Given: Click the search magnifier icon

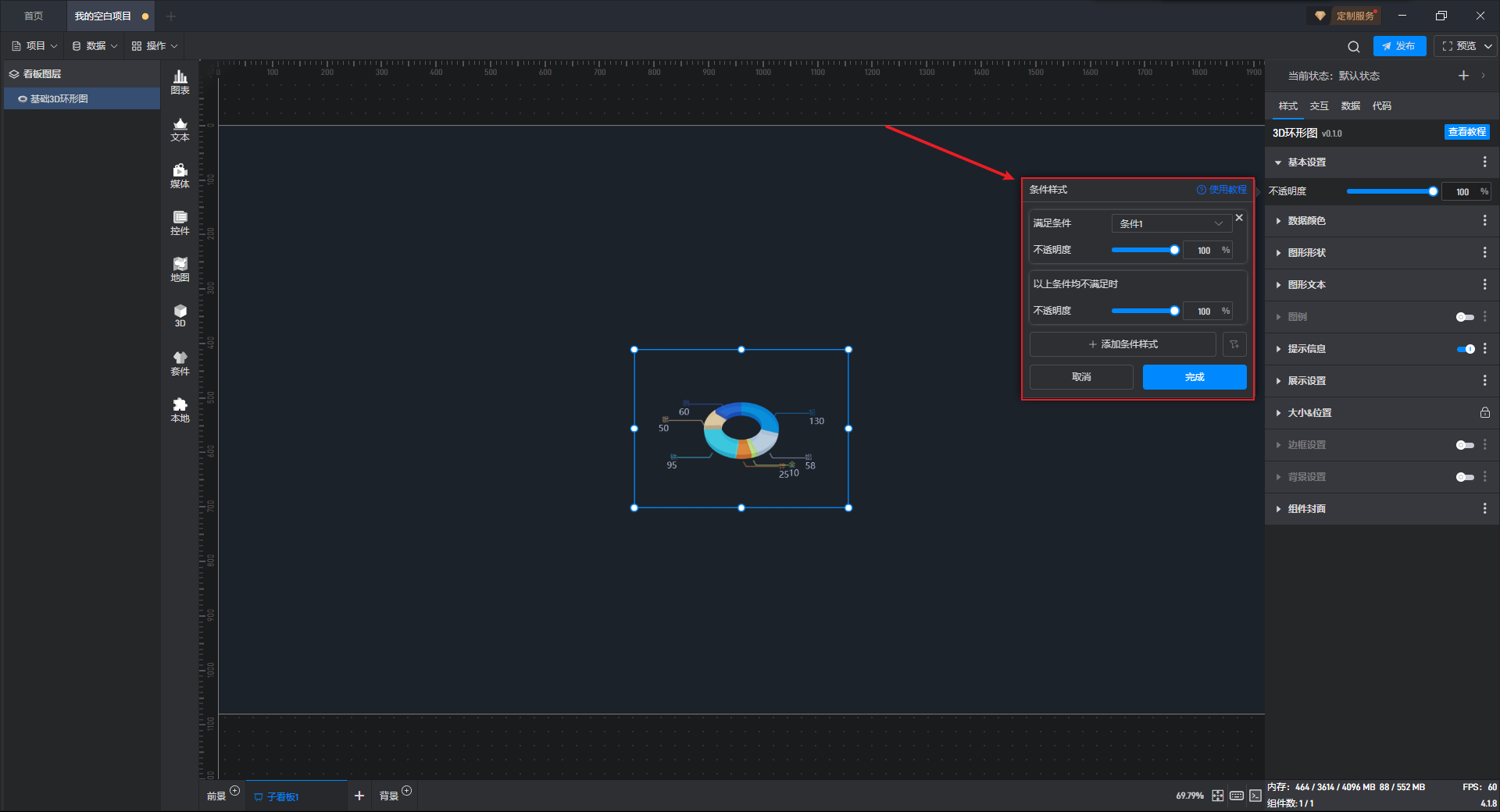Looking at the screenshot, I should tap(1354, 47).
